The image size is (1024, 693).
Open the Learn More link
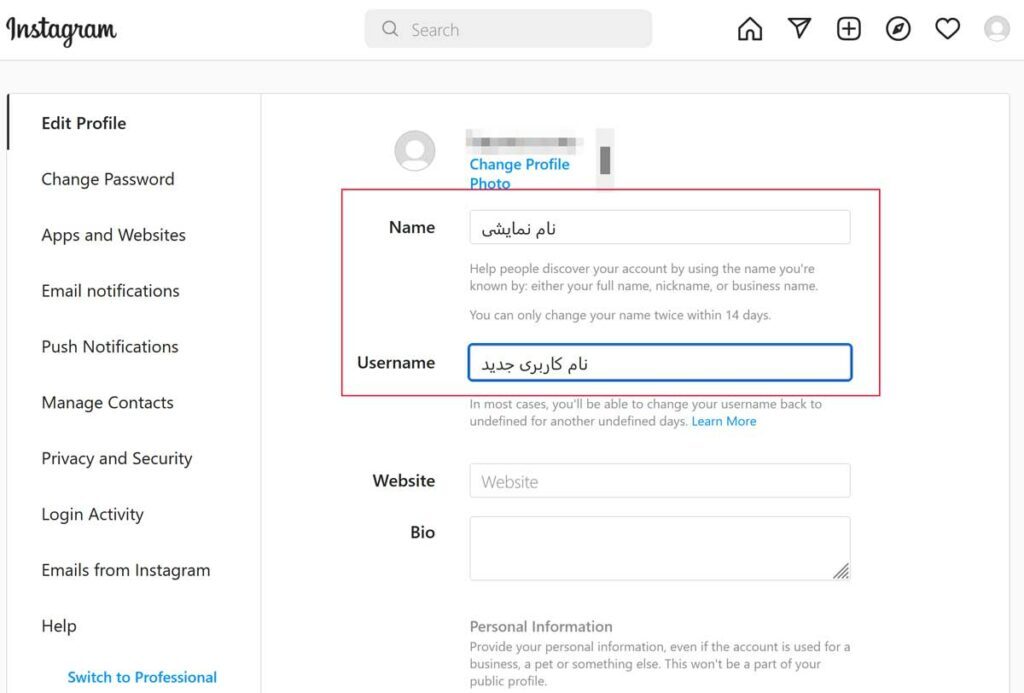(x=724, y=422)
